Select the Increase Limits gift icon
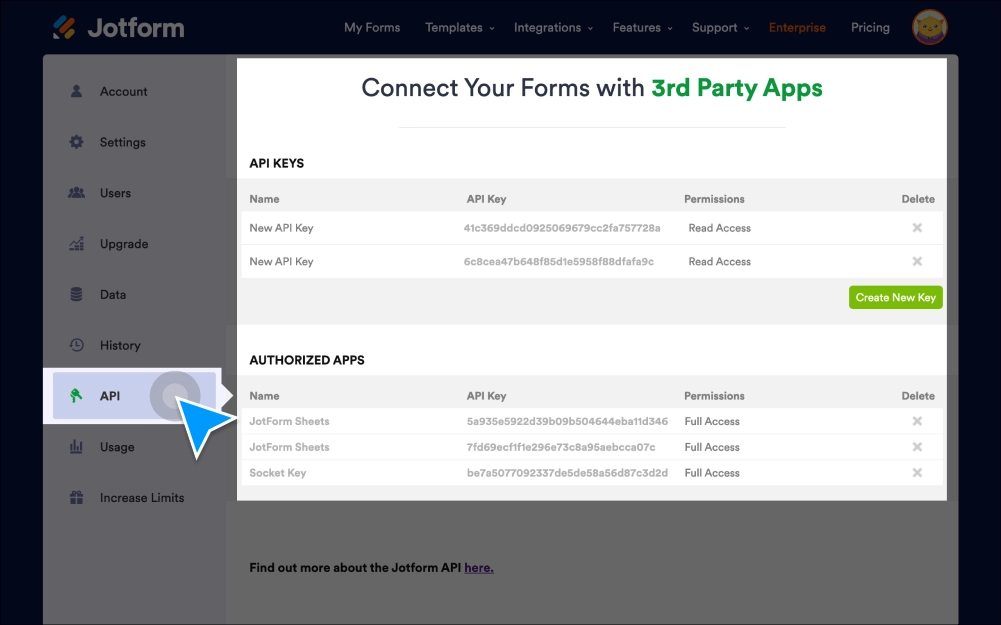The image size is (1001, 625). pyautogui.click(x=76, y=497)
